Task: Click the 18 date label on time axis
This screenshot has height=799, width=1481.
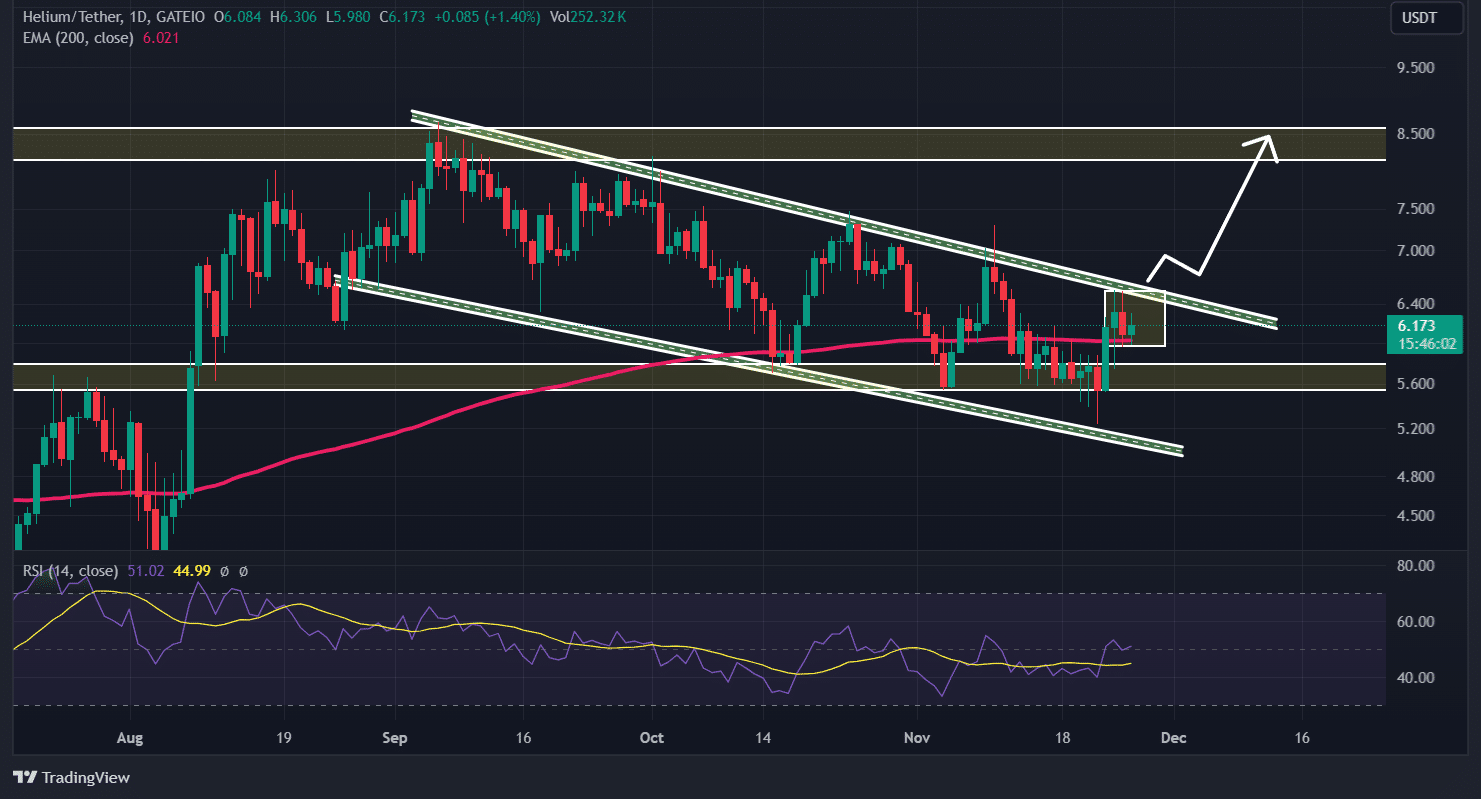Action: 1062,738
